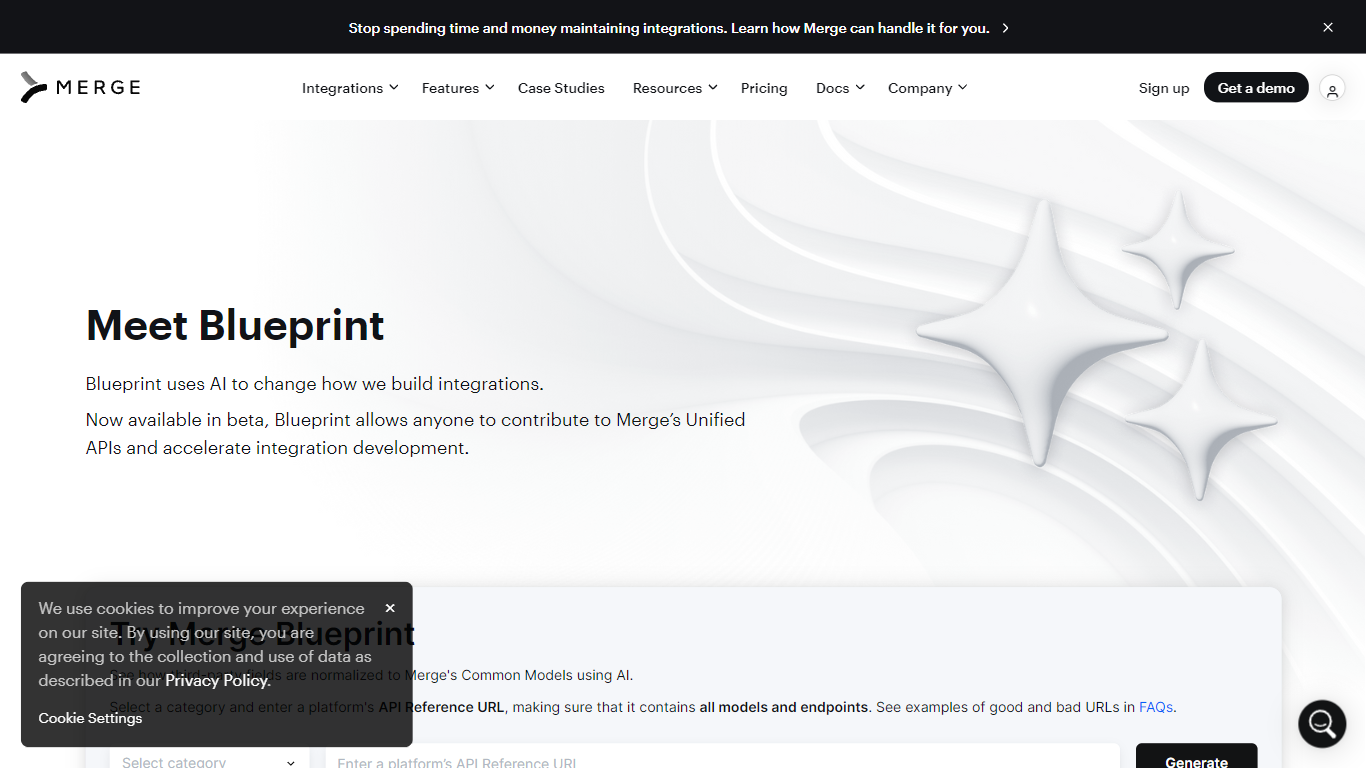Follow the FAQs link
The image size is (1366, 768).
click(1155, 707)
